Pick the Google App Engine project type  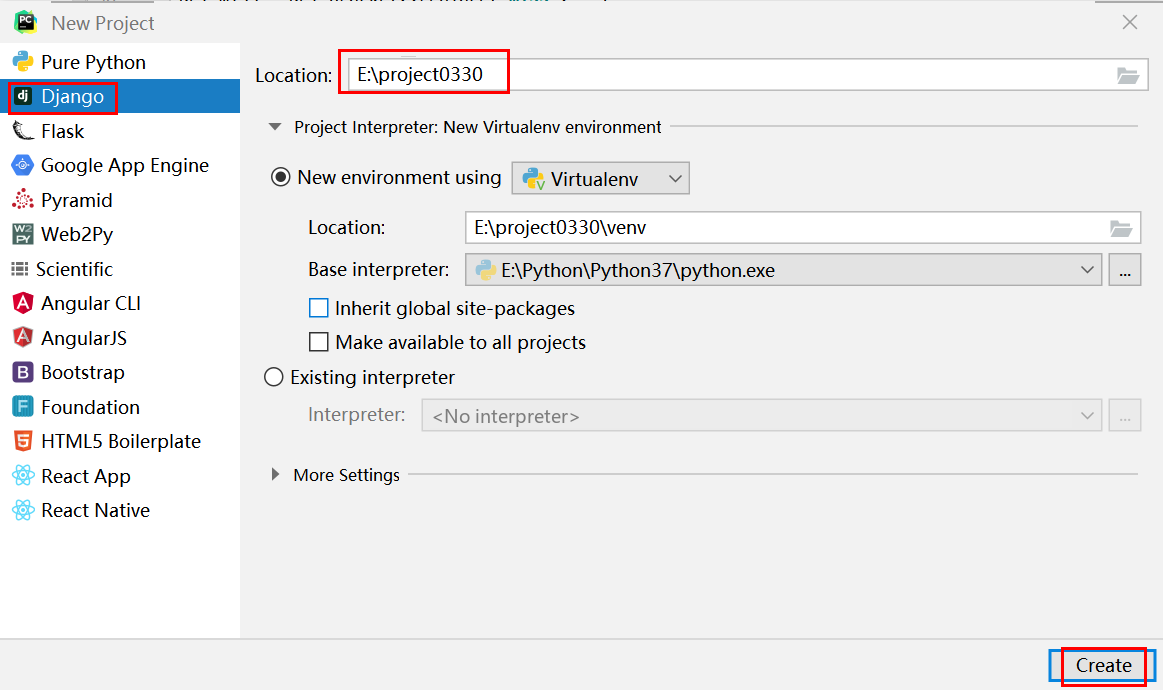click(119, 165)
